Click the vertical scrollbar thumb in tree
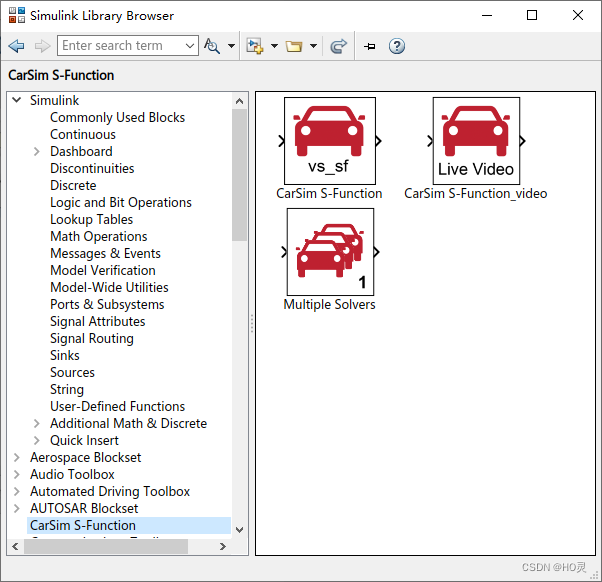This screenshot has height=582, width=602. click(x=240, y=175)
